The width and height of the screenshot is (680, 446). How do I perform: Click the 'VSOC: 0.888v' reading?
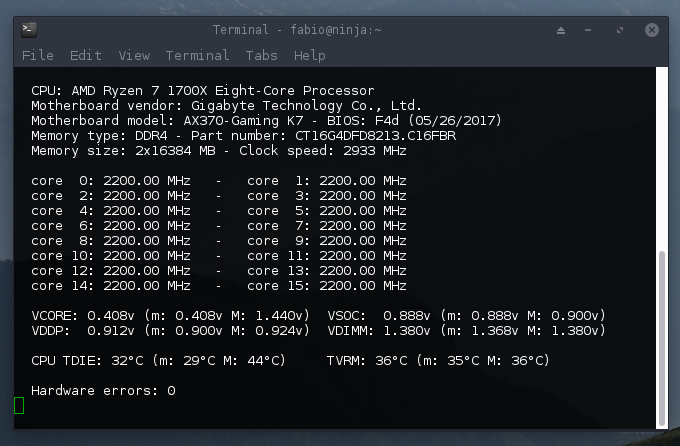[x=379, y=315]
